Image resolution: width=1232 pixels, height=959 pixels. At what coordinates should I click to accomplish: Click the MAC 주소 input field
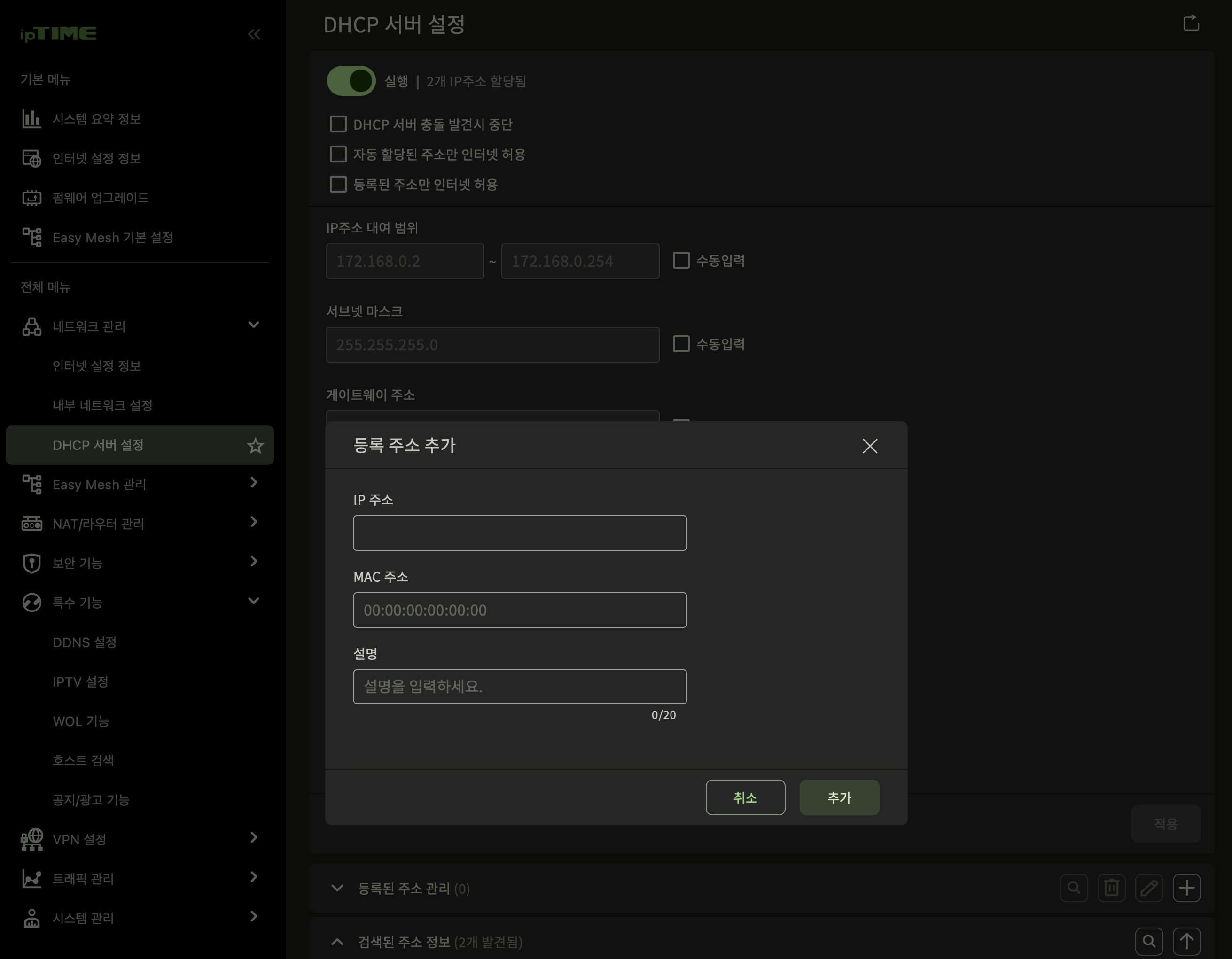tap(520, 610)
